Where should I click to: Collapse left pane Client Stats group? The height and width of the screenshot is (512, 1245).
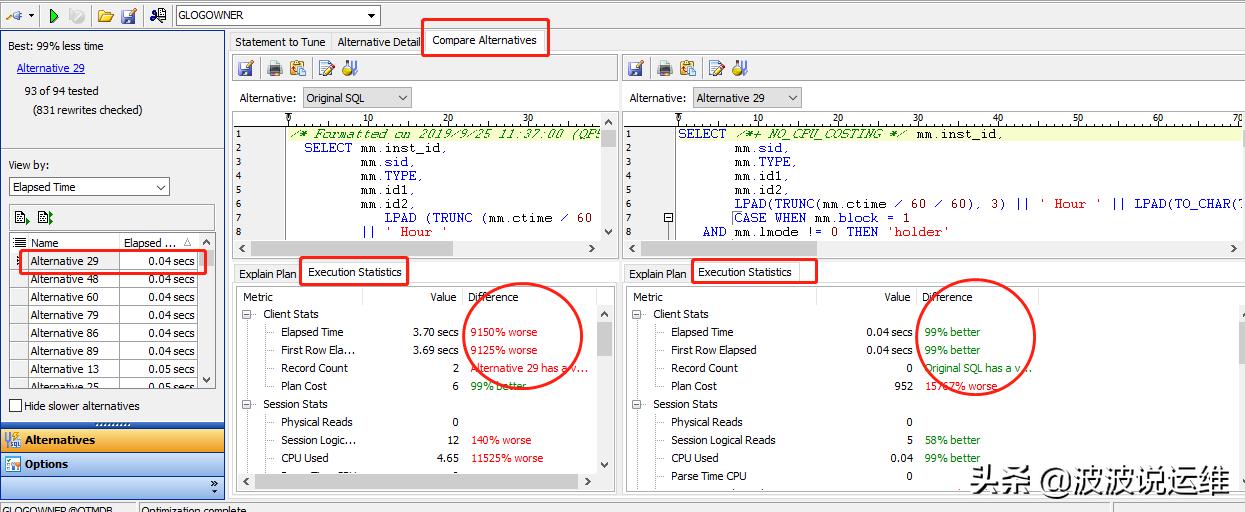click(248, 314)
